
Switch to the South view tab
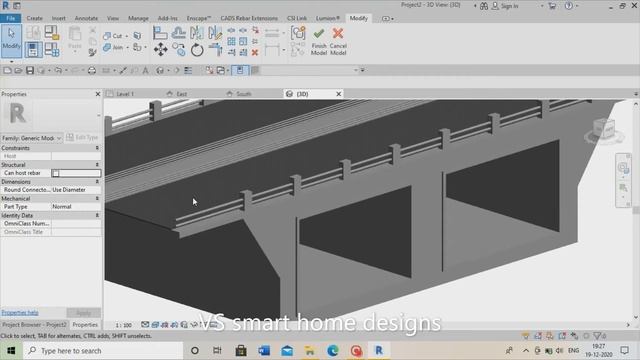(243, 94)
